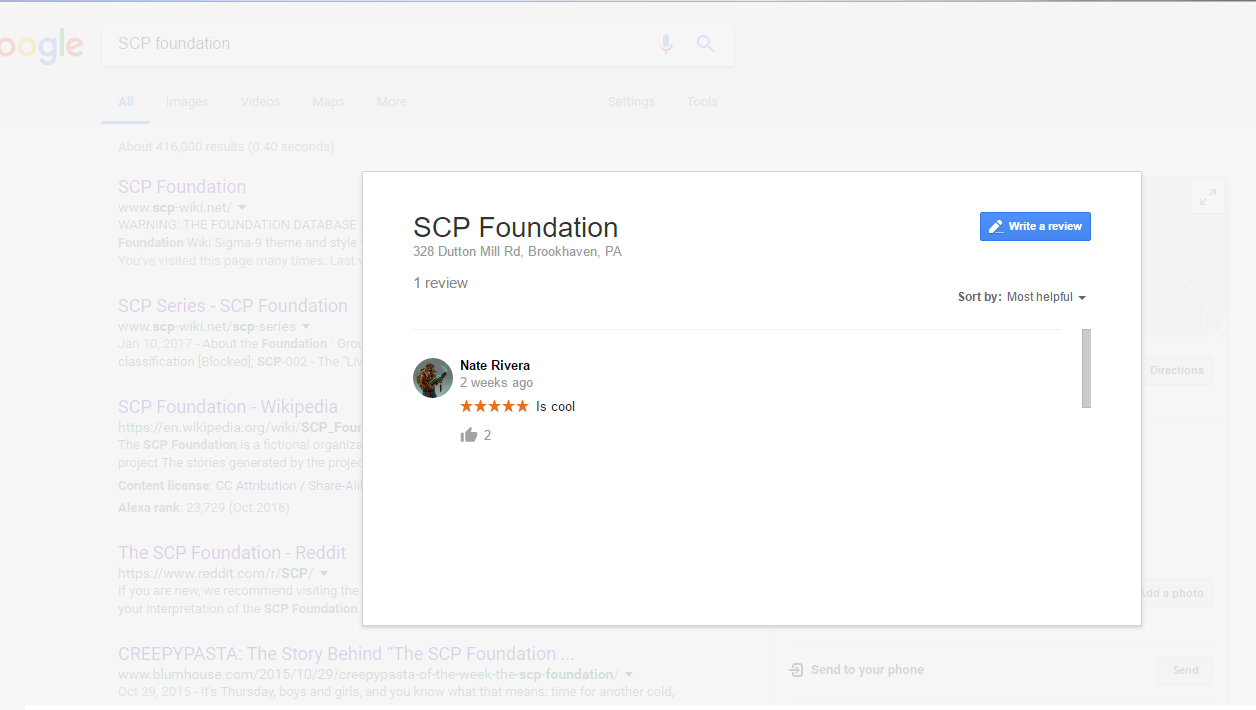Select the All results tab
1256x710 pixels.
126,102
